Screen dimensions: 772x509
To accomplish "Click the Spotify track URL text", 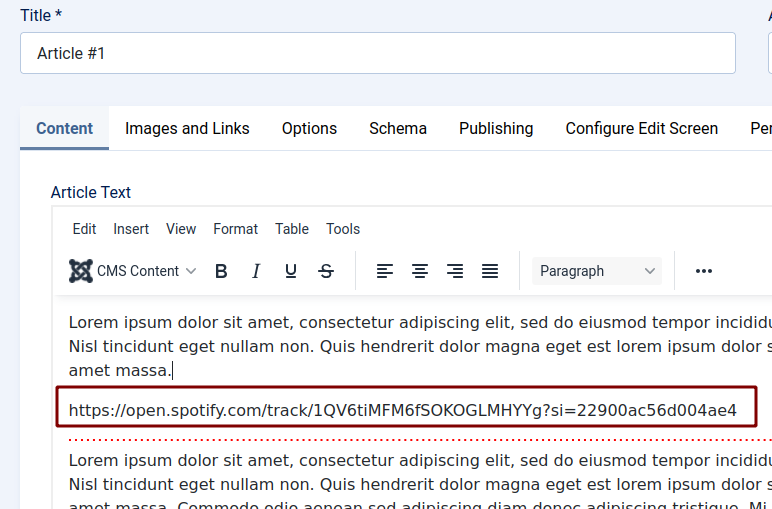I will 403,410.
